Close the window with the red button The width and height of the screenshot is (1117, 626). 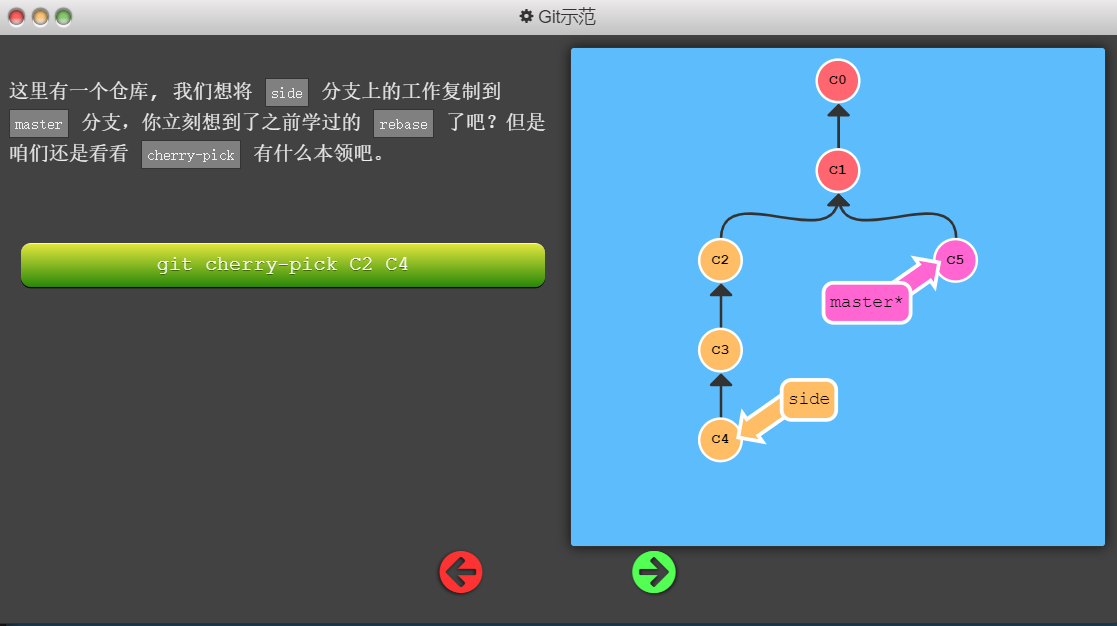pos(17,17)
